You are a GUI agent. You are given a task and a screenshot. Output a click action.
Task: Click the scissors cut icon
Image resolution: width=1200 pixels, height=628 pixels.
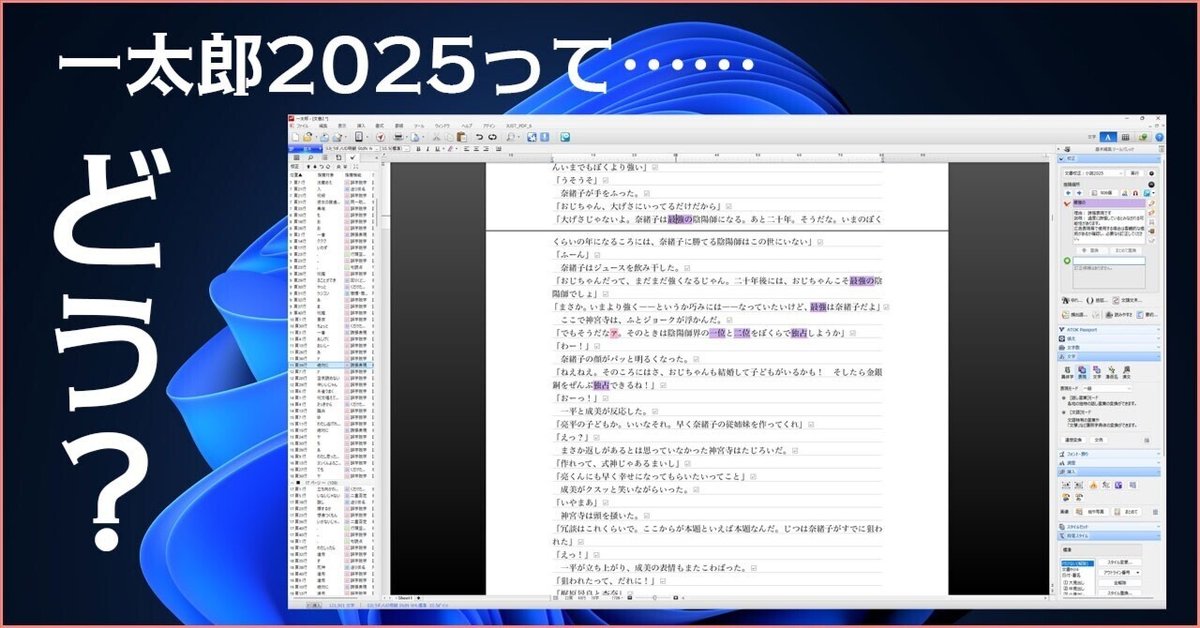tap(436, 137)
